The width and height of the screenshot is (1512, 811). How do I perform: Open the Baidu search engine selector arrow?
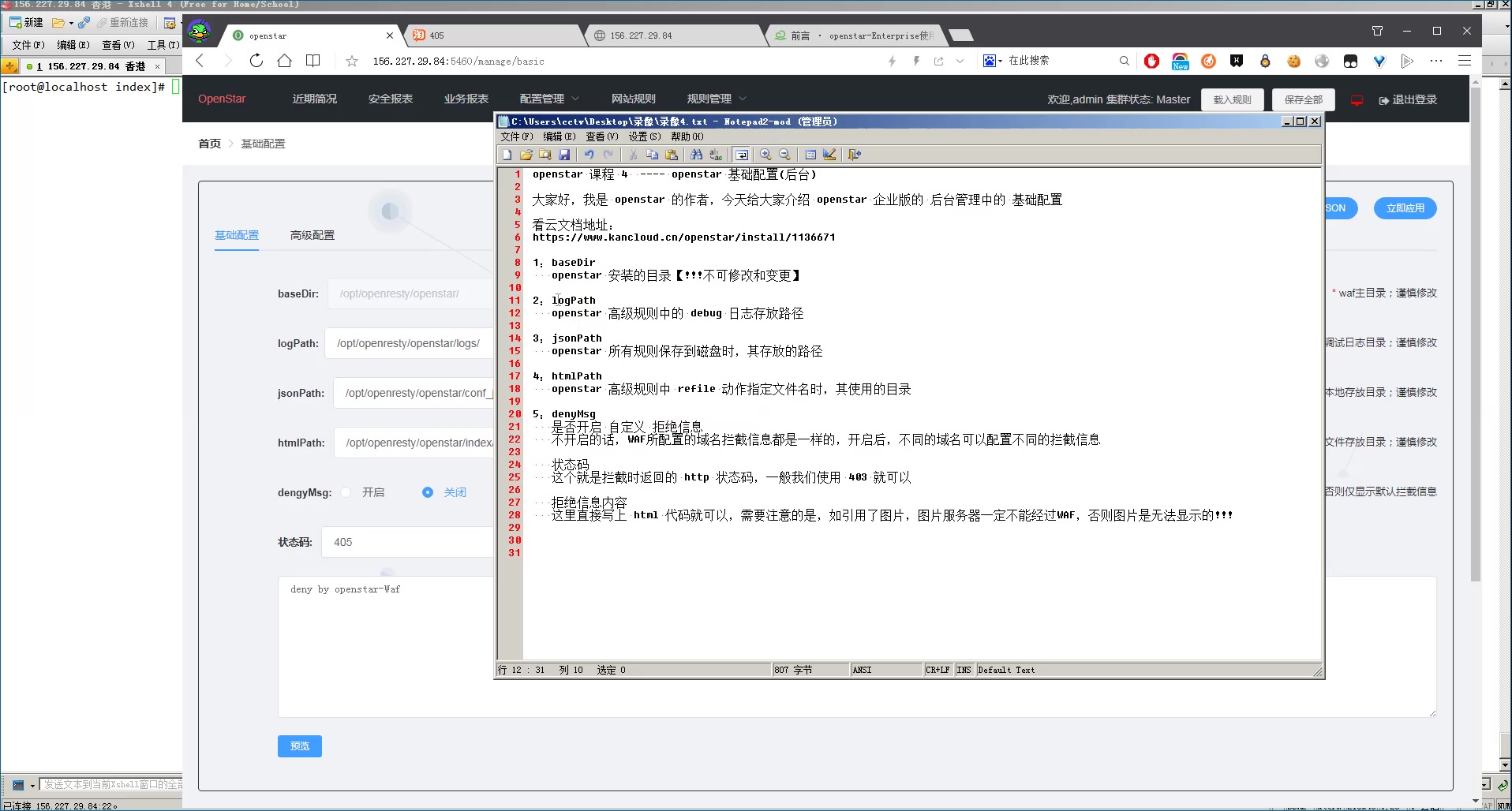click(1001, 61)
